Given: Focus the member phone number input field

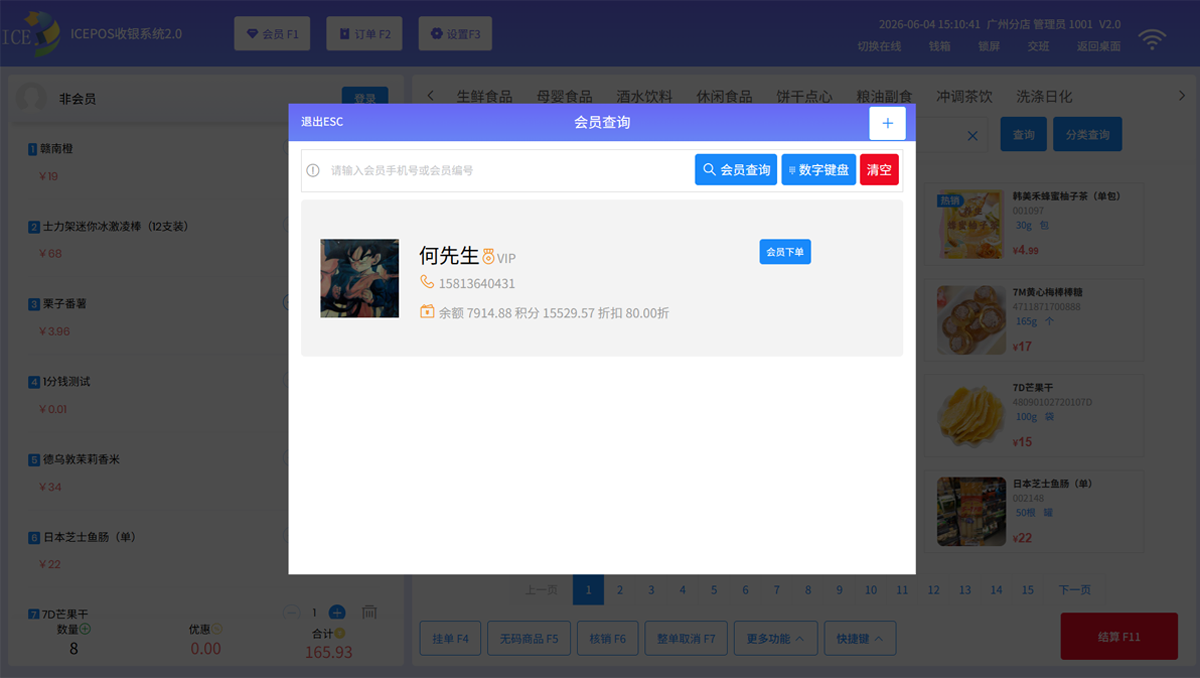Looking at the screenshot, I should tap(510, 170).
